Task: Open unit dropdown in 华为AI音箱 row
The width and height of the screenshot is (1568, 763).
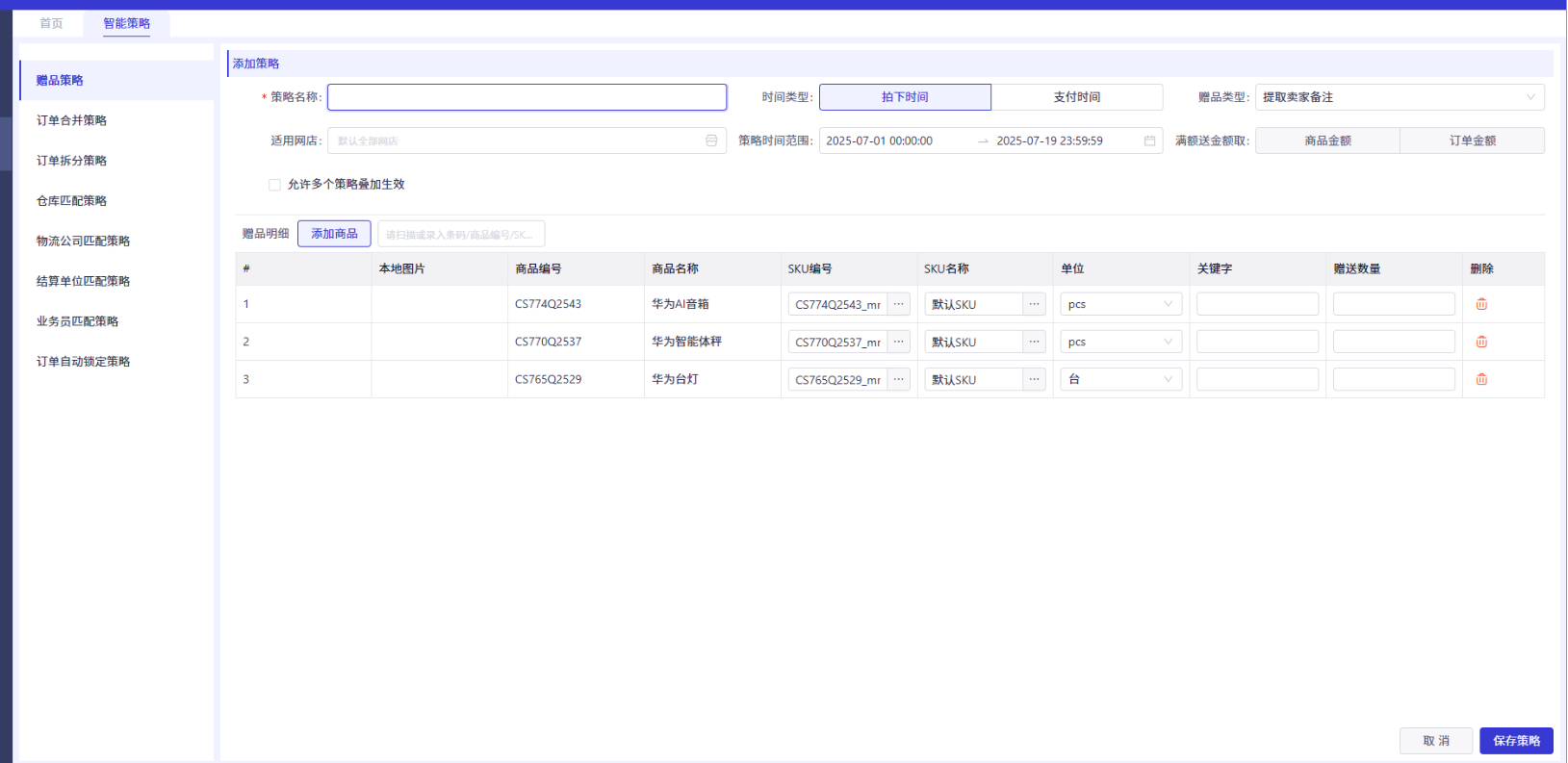Action: [1120, 304]
